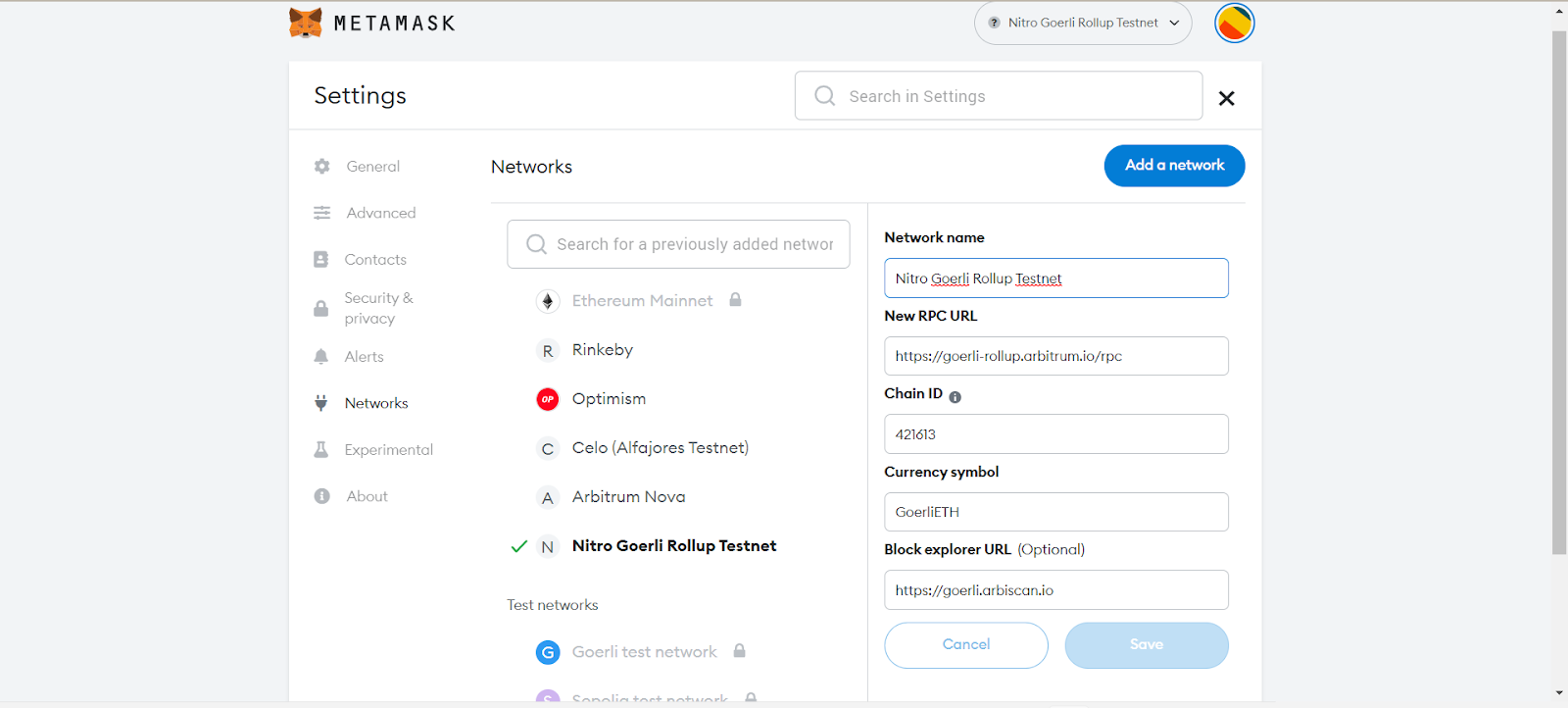Click the Cancel button
This screenshot has height=708, width=1568.
click(965, 645)
